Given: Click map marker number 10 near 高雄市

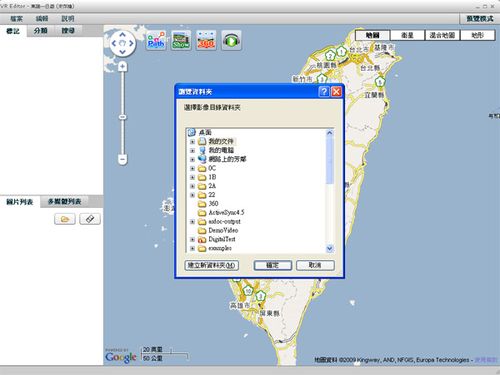Looking at the screenshot, I should click(x=248, y=291).
